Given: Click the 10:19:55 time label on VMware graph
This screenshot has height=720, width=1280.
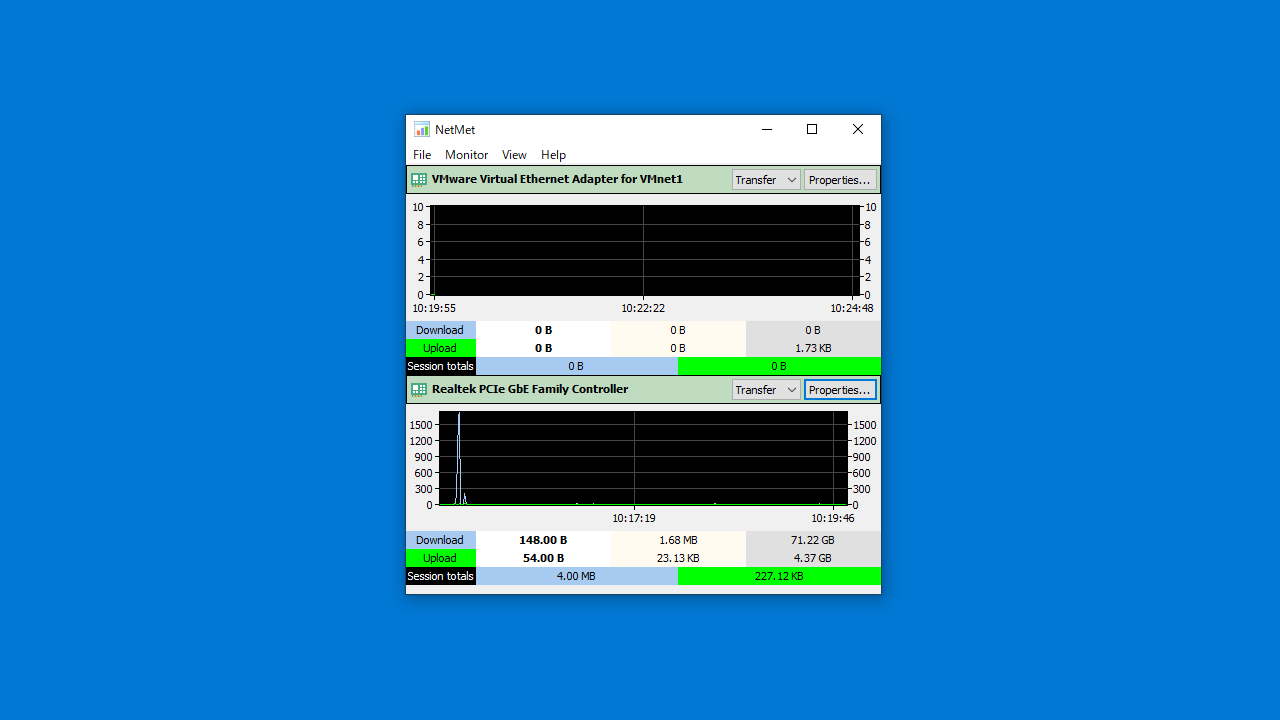Looking at the screenshot, I should click(x=434, y=308).
